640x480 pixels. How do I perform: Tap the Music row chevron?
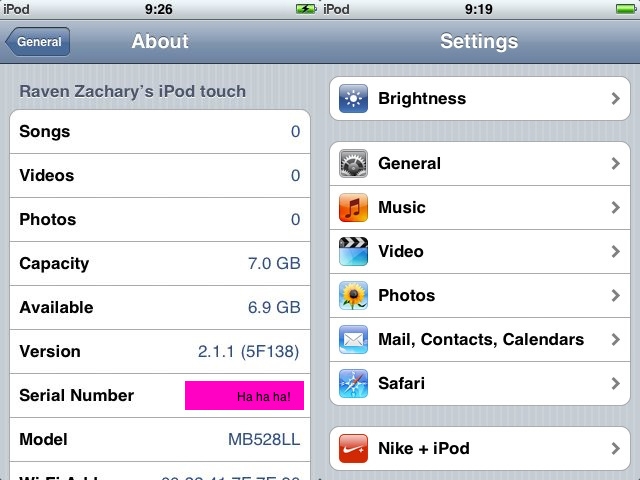coord(616,207)
